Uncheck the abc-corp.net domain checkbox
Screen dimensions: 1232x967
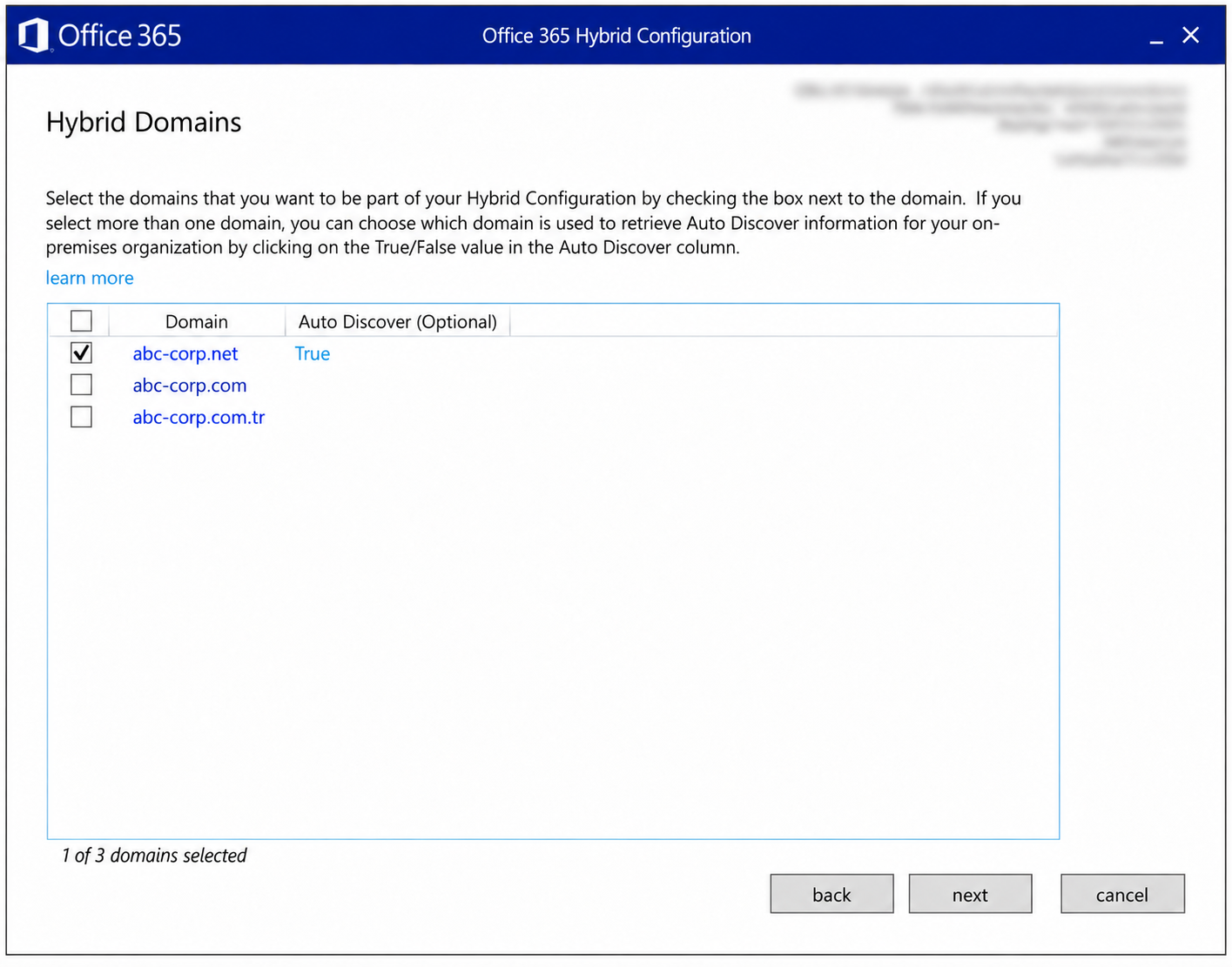81,353
